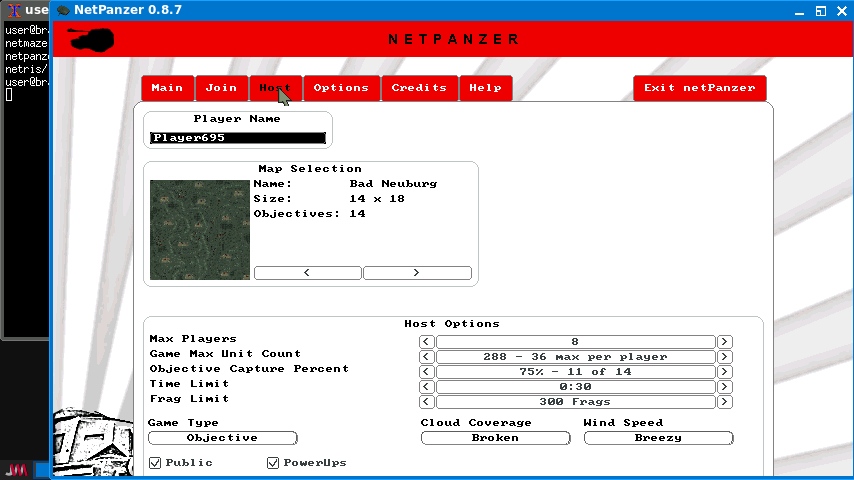Toggle the PowerUps checkbox
Viewport: 854px width, 480px height.
click(x=273, y=463)
